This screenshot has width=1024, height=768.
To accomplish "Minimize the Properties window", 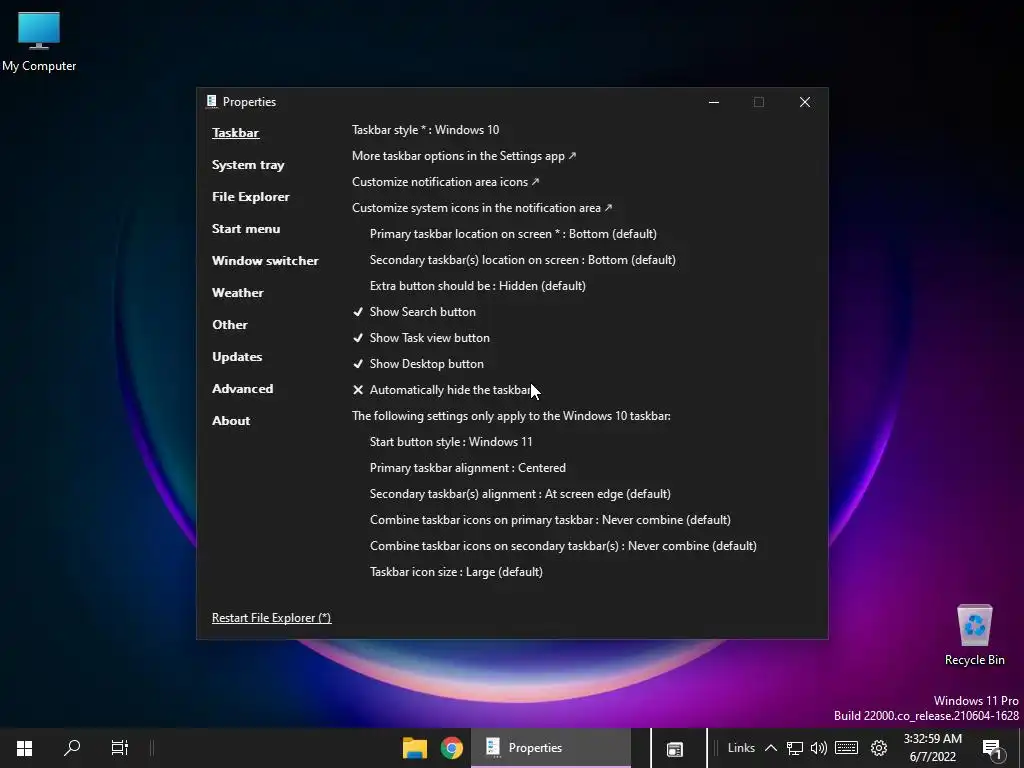I will 714,102.
